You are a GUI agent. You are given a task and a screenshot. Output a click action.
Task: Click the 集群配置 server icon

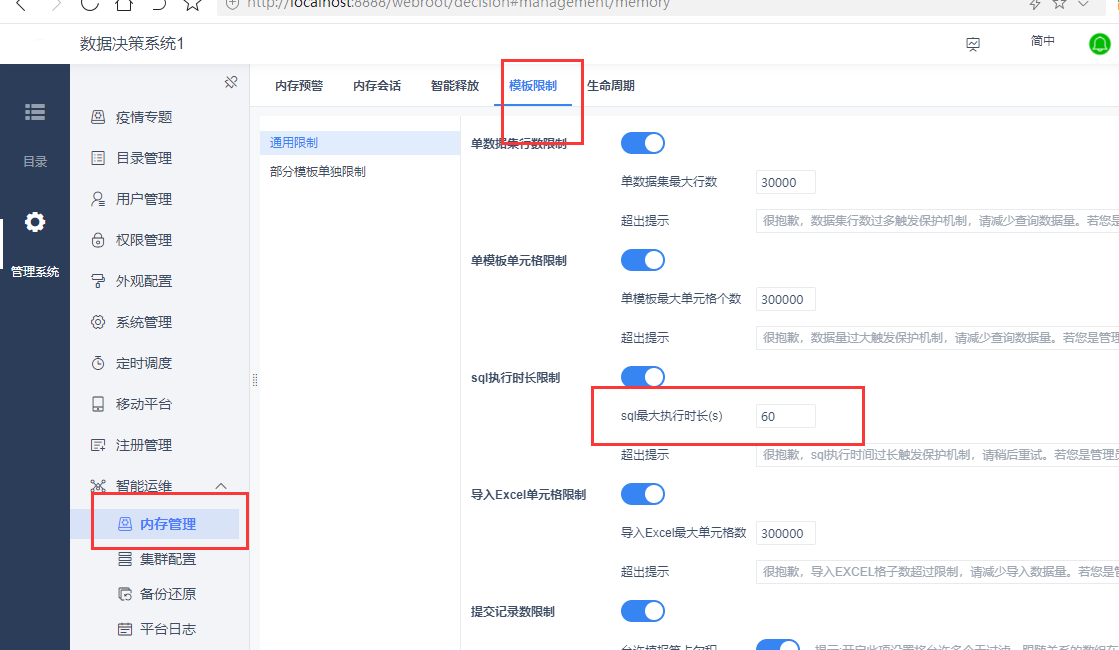(125, 559)
